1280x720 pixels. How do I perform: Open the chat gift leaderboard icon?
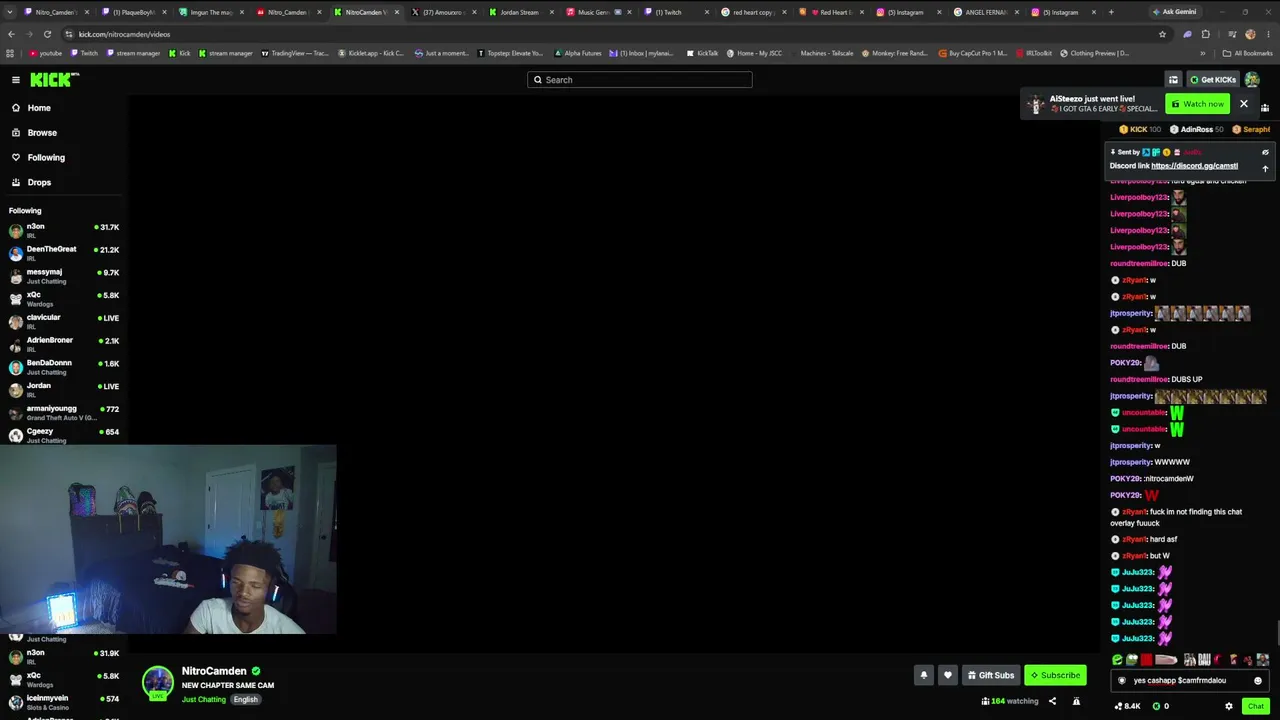[x=1265, y=108]
